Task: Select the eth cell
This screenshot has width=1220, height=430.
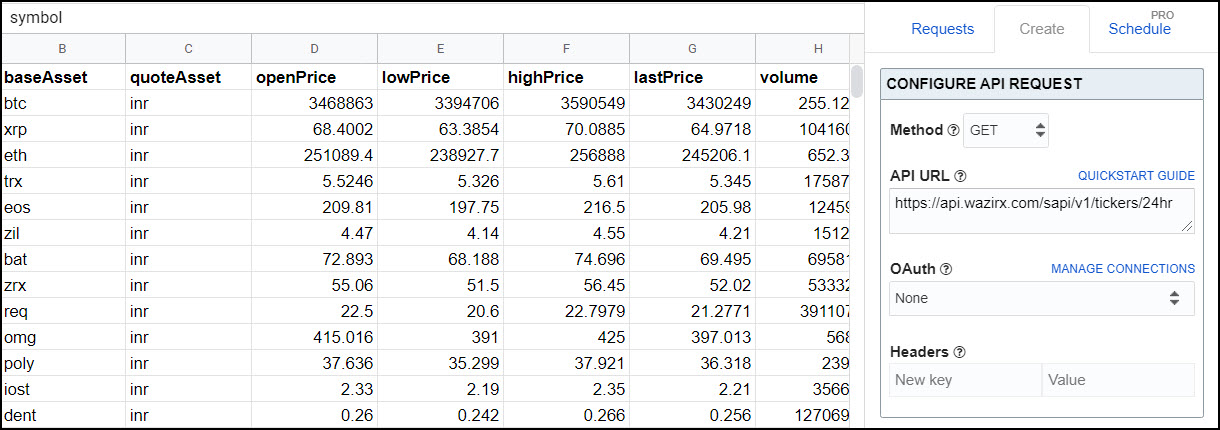Action: (63, 155)
